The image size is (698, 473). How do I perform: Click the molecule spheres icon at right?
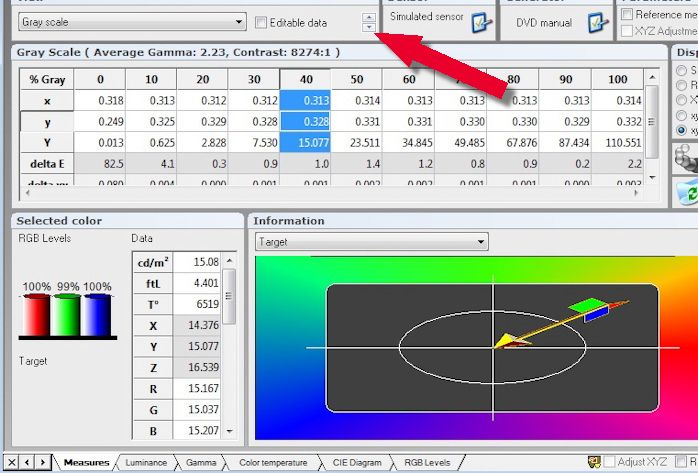pos(686,158)
